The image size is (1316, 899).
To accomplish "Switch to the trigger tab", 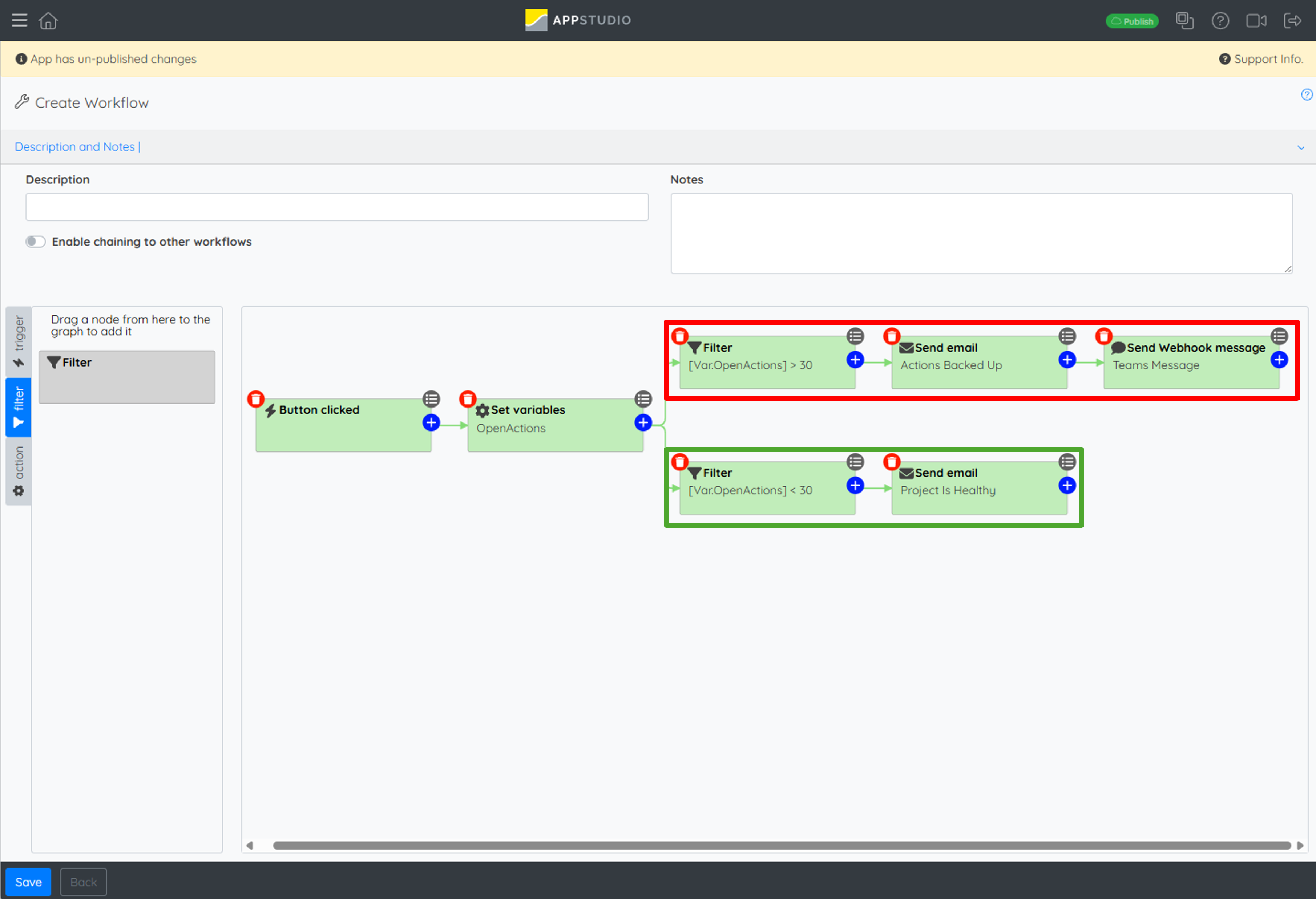I will click(x=19, y=341).
